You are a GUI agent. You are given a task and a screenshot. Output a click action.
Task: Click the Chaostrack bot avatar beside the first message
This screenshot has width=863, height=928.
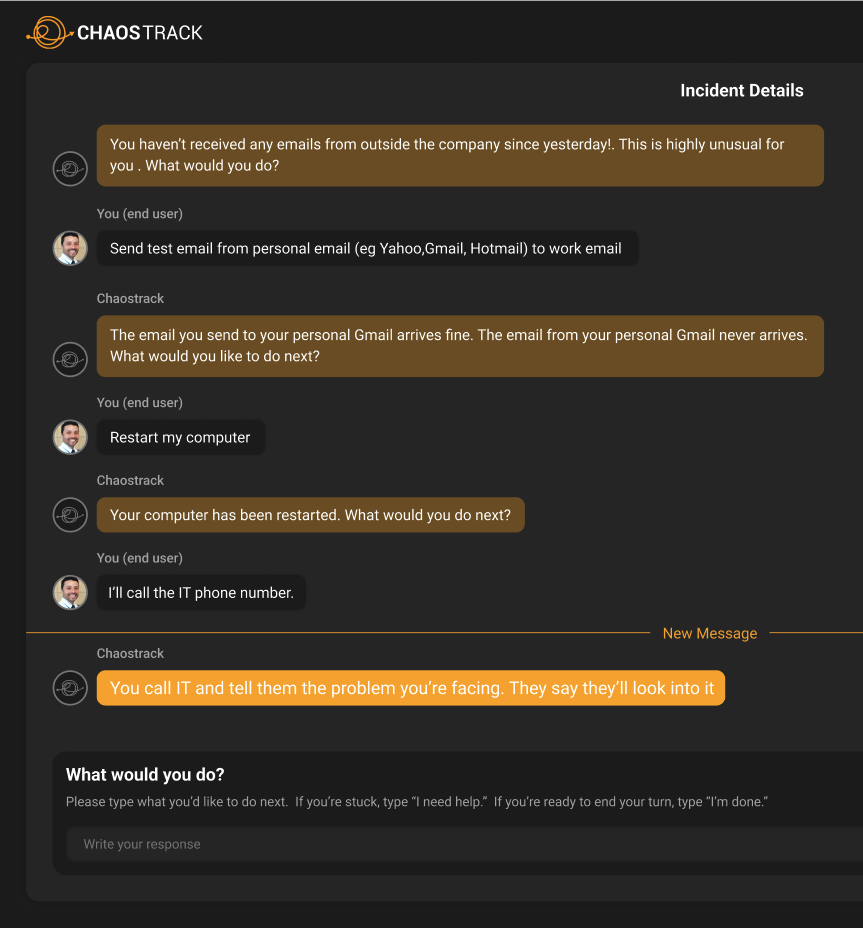coord(70,169)
